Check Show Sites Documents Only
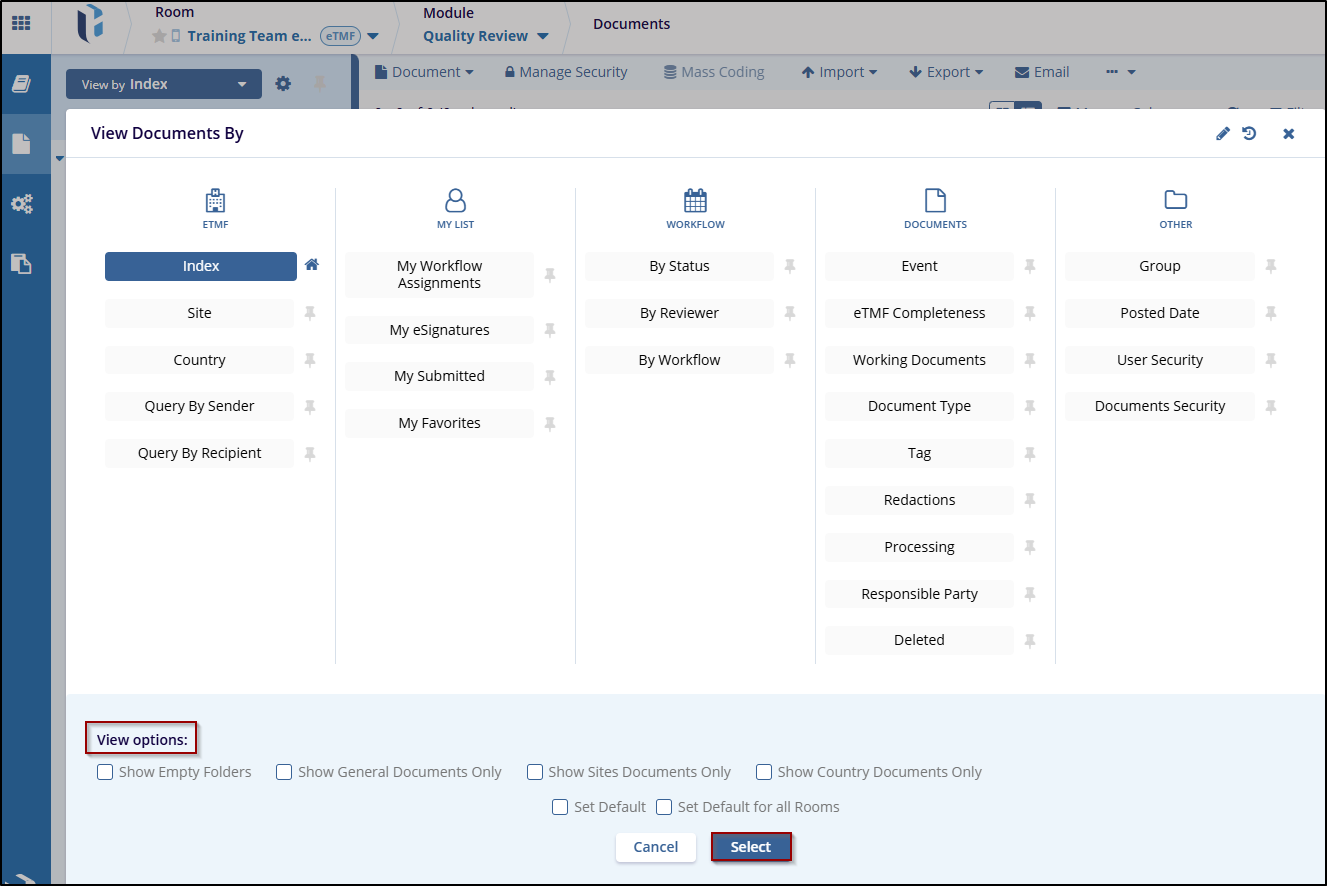The width and height of the screenshot is (1327, 886). (x=535, y=772)
